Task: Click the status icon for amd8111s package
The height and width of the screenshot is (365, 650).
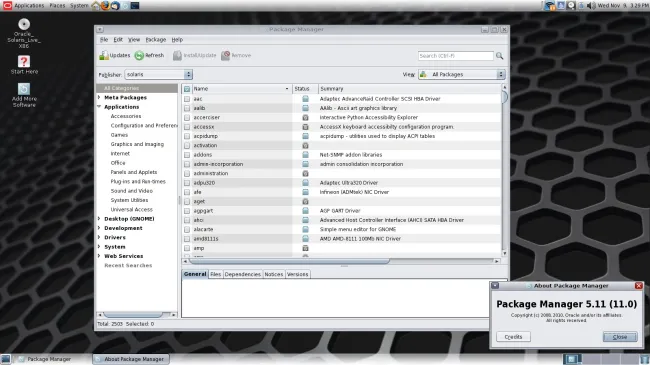Action: pos(306,238)
